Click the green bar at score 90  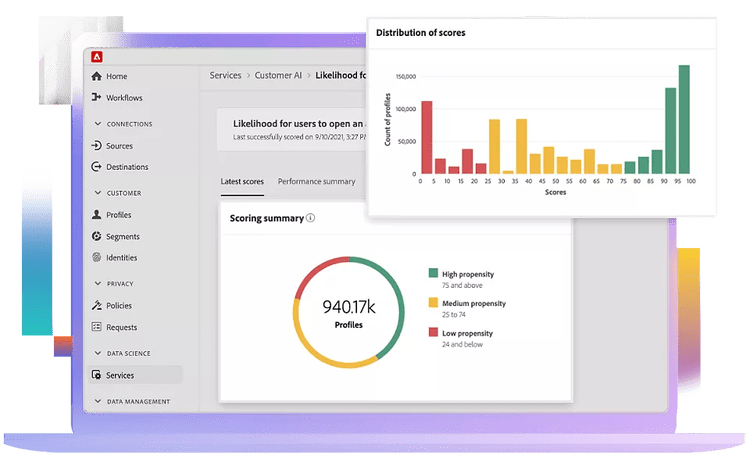[671, 131]
